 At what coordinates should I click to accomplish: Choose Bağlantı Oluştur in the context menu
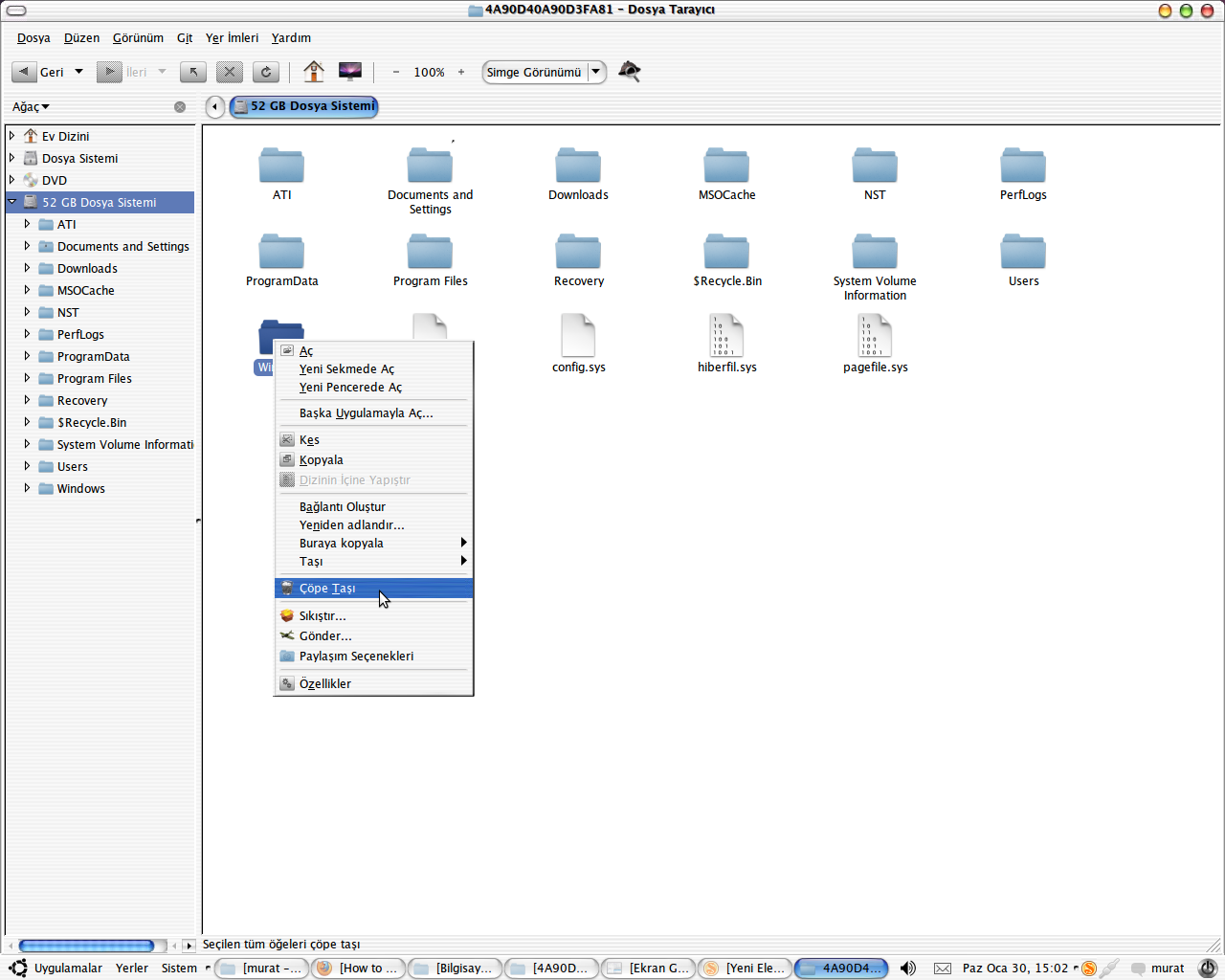(x=373, y=507)
